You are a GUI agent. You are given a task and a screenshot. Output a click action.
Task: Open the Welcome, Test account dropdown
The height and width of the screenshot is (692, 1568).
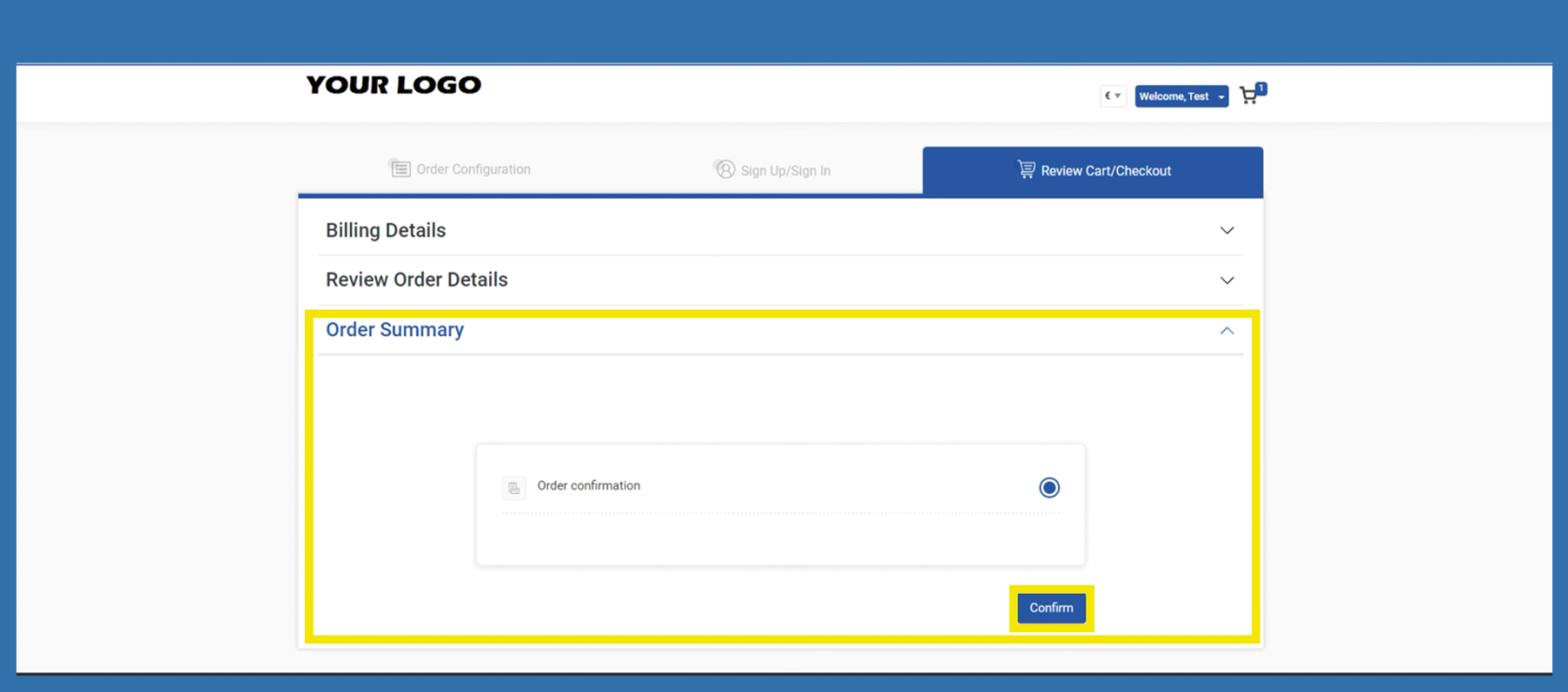(1181, 96)
